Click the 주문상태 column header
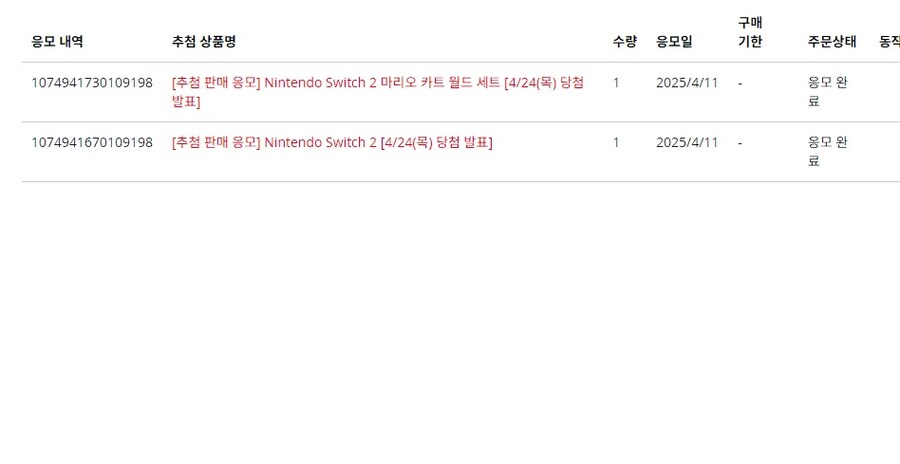This screenshot has height=464, width=900. point(832,42)
